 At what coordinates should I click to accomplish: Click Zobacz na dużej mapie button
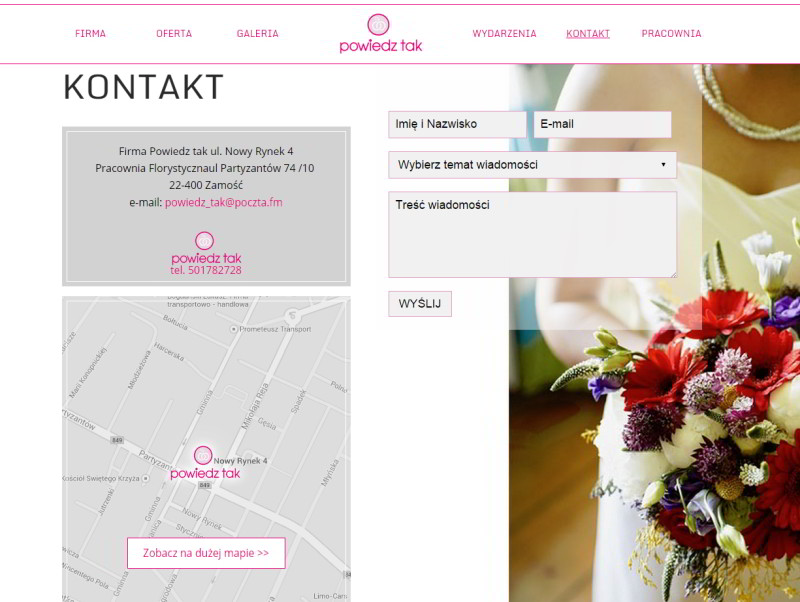pos(206,553)
